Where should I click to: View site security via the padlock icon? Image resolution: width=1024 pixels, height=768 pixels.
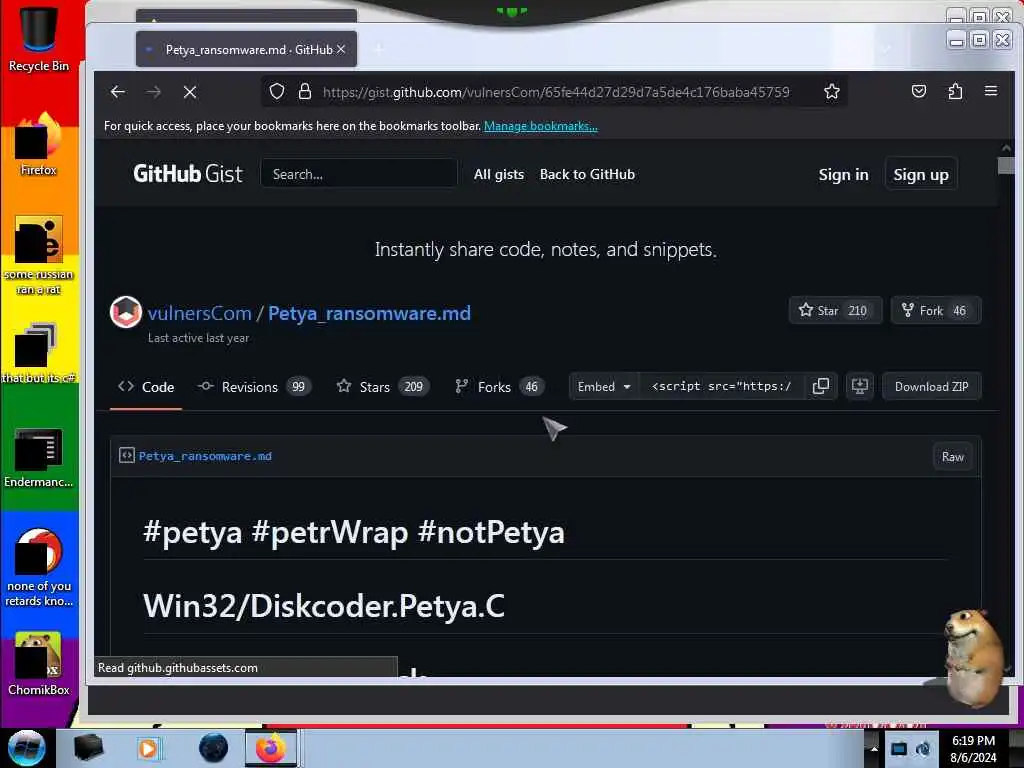coord(304,91)
